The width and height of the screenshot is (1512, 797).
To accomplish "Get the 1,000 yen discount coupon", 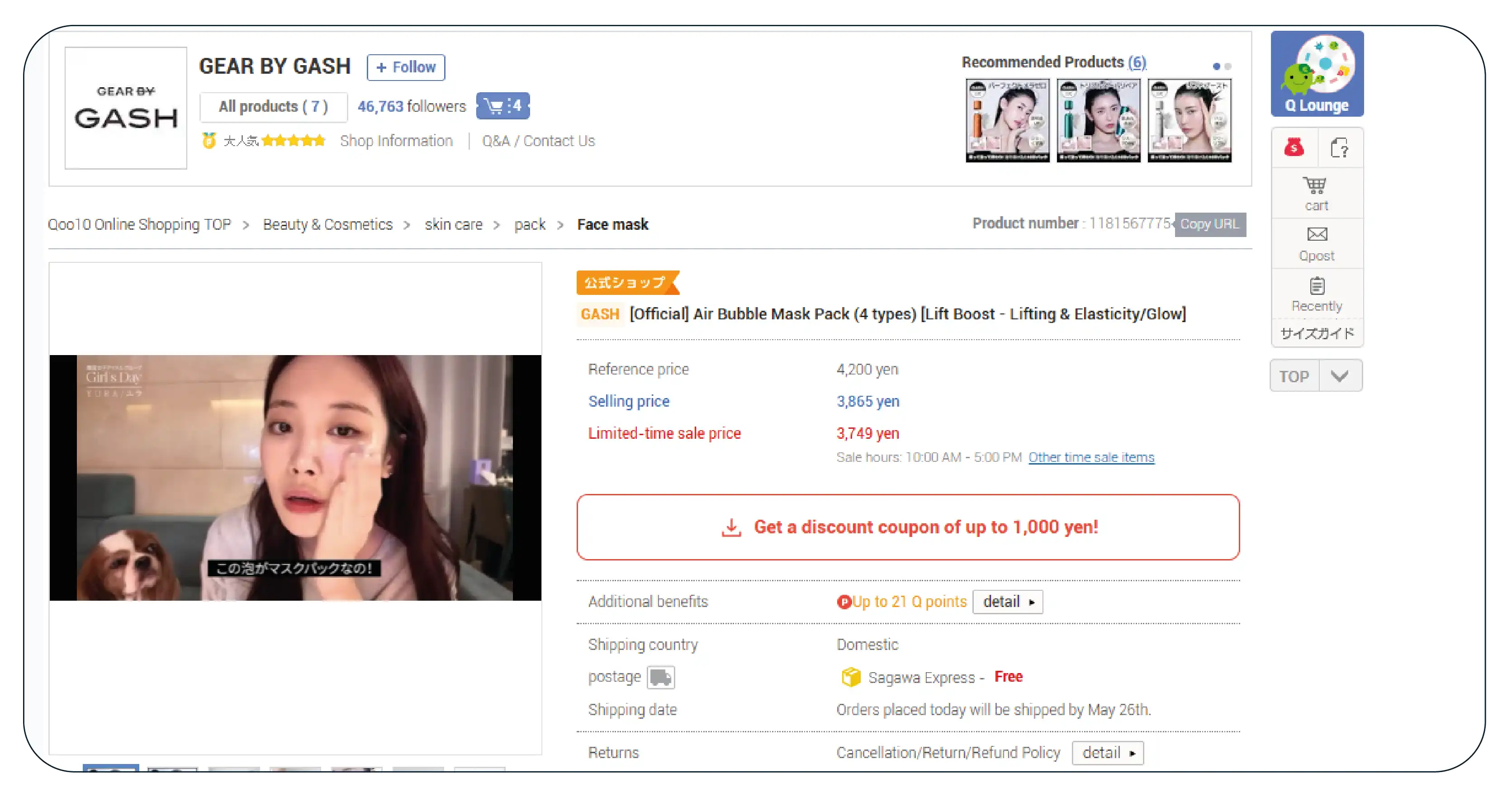I will pos(908,527).
